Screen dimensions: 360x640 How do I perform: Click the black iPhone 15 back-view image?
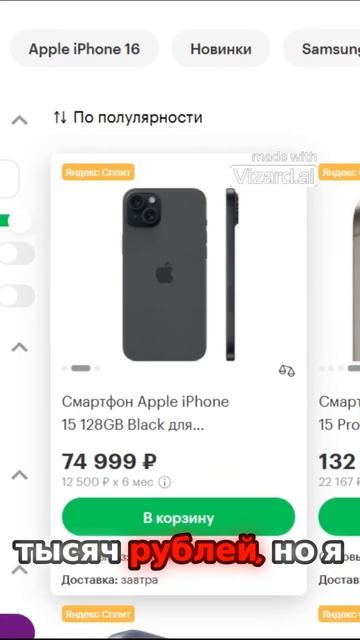click(x=164, y=274)
